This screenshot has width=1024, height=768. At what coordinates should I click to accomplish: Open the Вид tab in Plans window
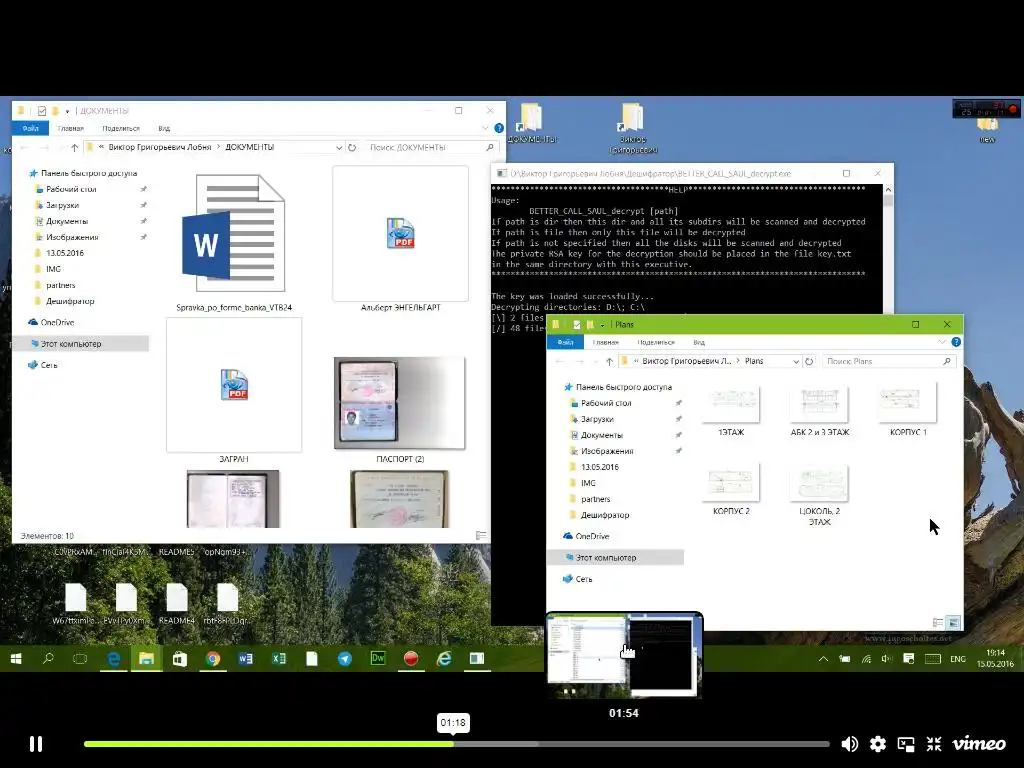coord(699,342)
